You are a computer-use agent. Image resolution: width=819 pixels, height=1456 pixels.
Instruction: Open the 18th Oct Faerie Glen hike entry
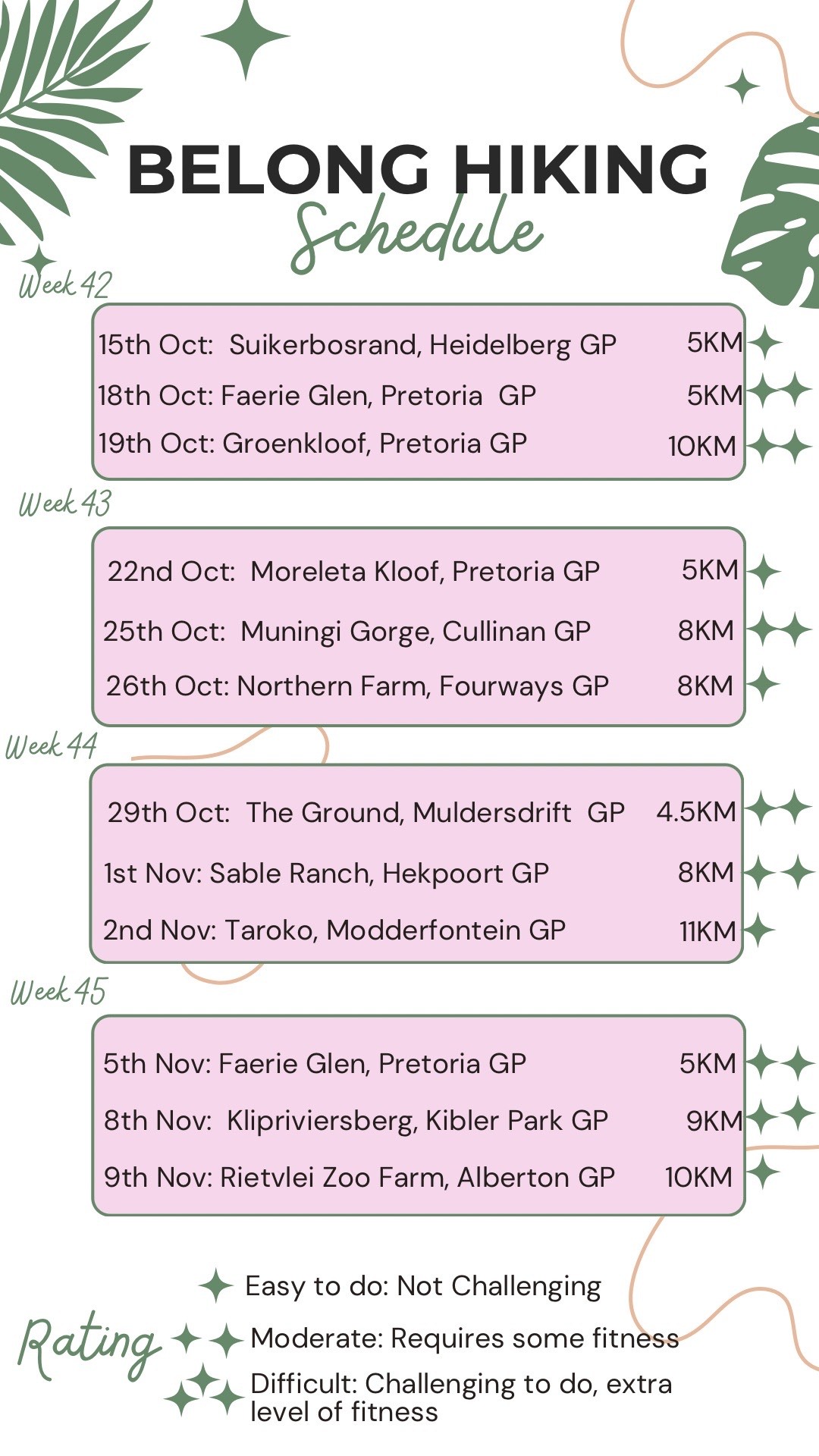pos(317,395)
